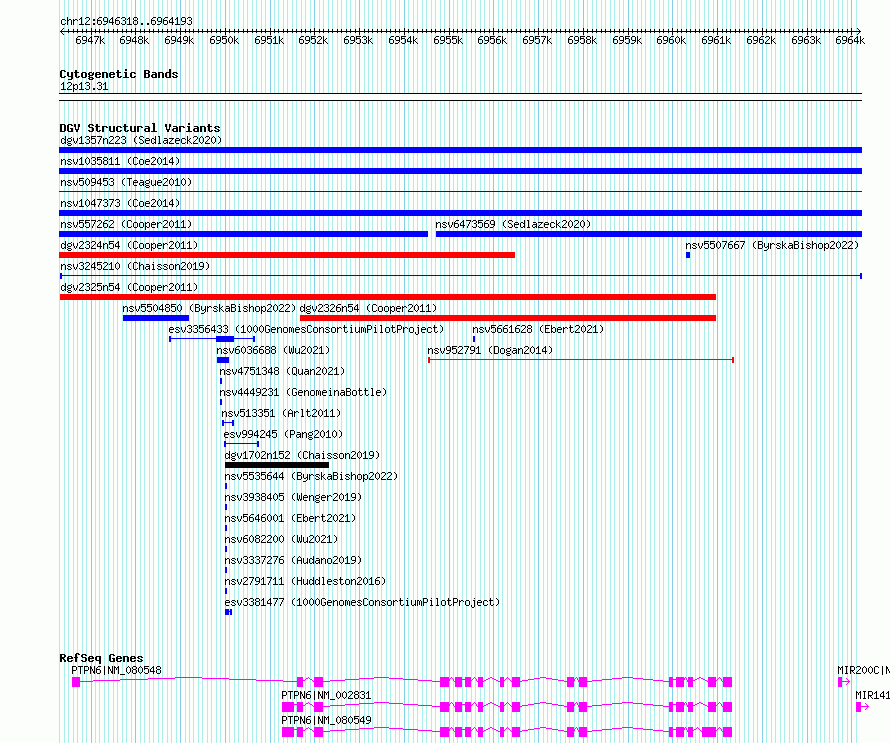Click esv3356433 (1000GenomesConsortiumPilotProject) label

[306, 329]
